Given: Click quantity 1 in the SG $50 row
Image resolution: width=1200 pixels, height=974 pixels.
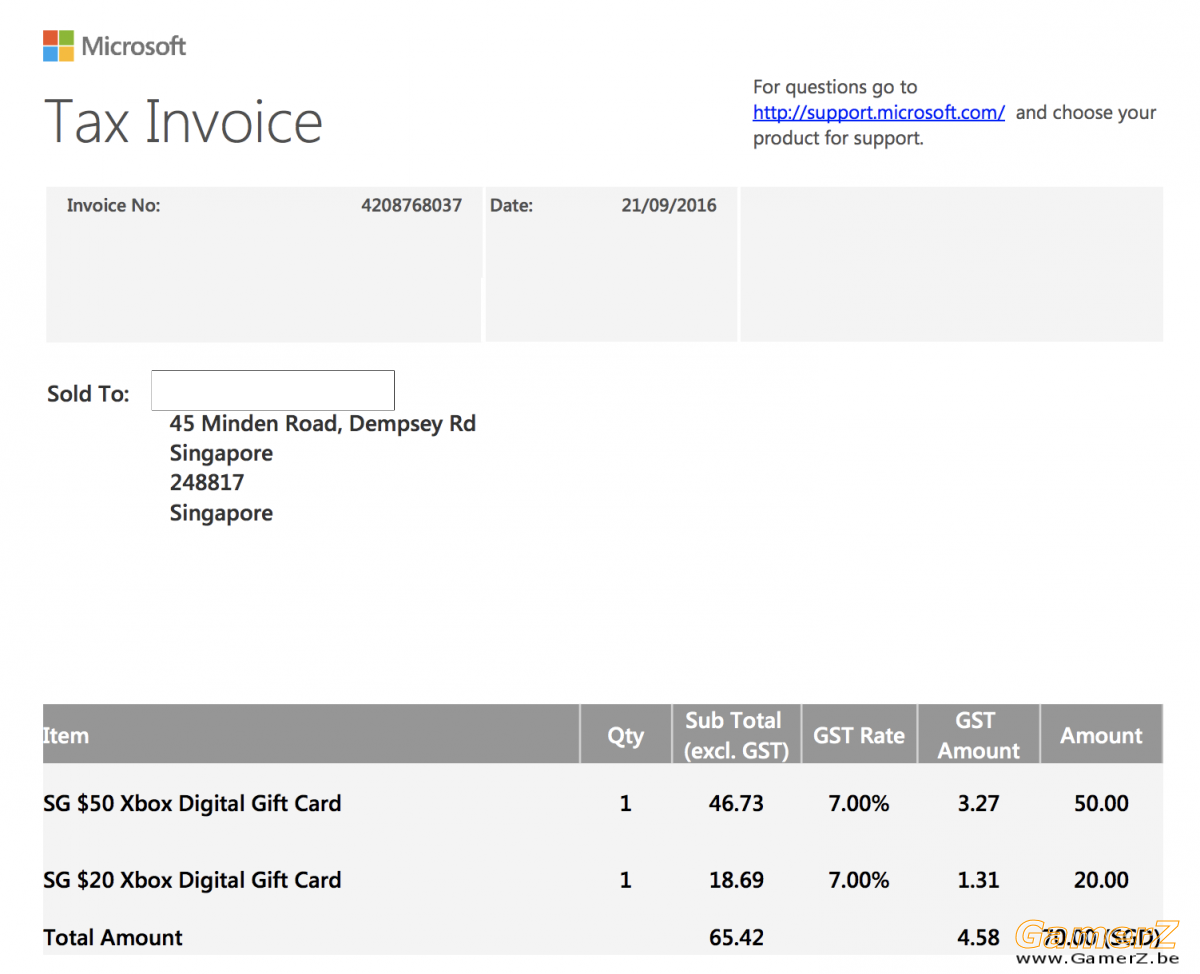Looking at the screenshot, I should click(x=626, y=804).
